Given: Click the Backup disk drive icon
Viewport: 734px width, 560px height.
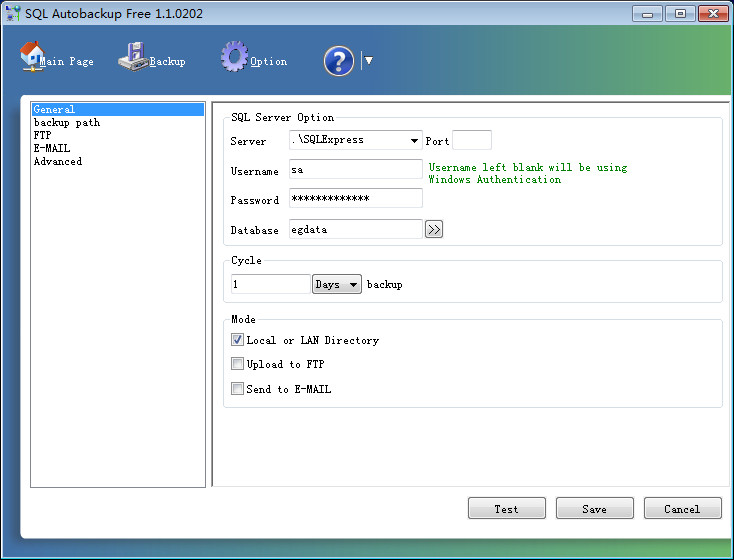Looking at the screenshot, I should (x=133, y=57).
